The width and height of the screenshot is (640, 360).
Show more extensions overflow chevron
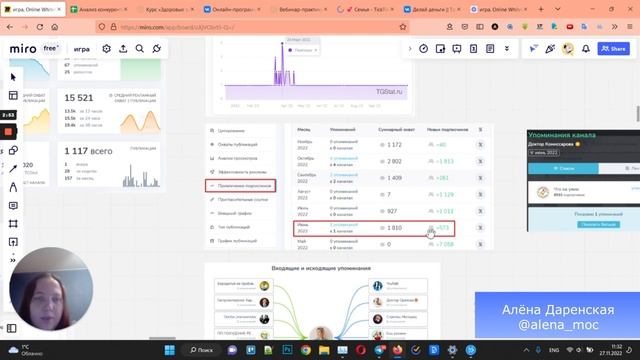pos(615,27)
